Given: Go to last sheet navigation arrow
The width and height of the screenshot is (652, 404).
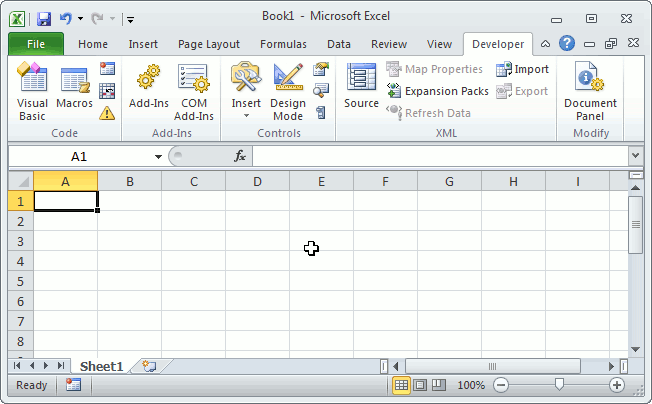Looking at the screenshot, I should tap(61, 366).
